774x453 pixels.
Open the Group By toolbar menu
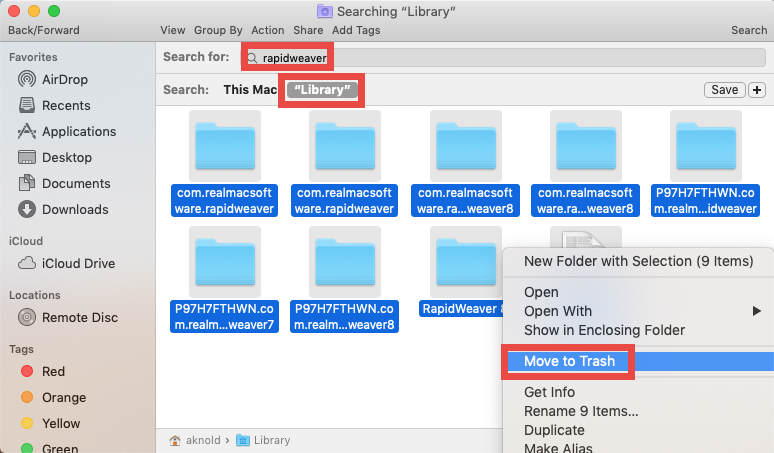[218, 31]
